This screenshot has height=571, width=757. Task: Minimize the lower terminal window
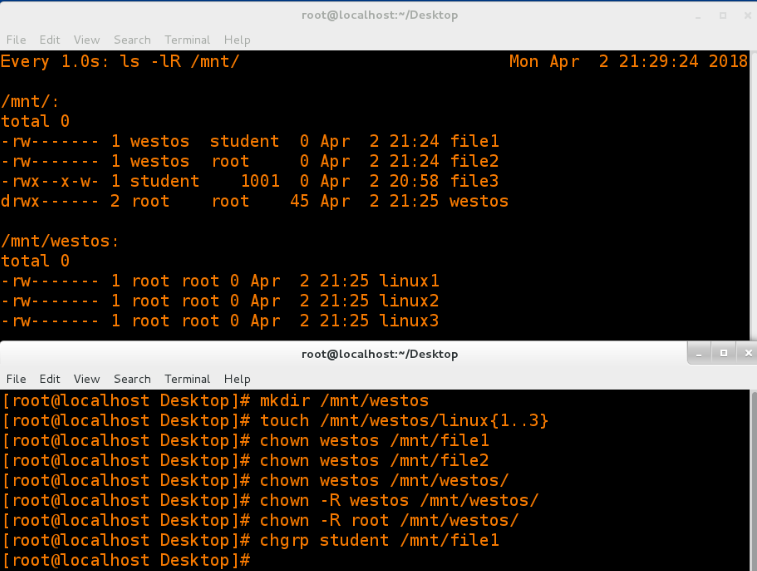pos(699,353)
